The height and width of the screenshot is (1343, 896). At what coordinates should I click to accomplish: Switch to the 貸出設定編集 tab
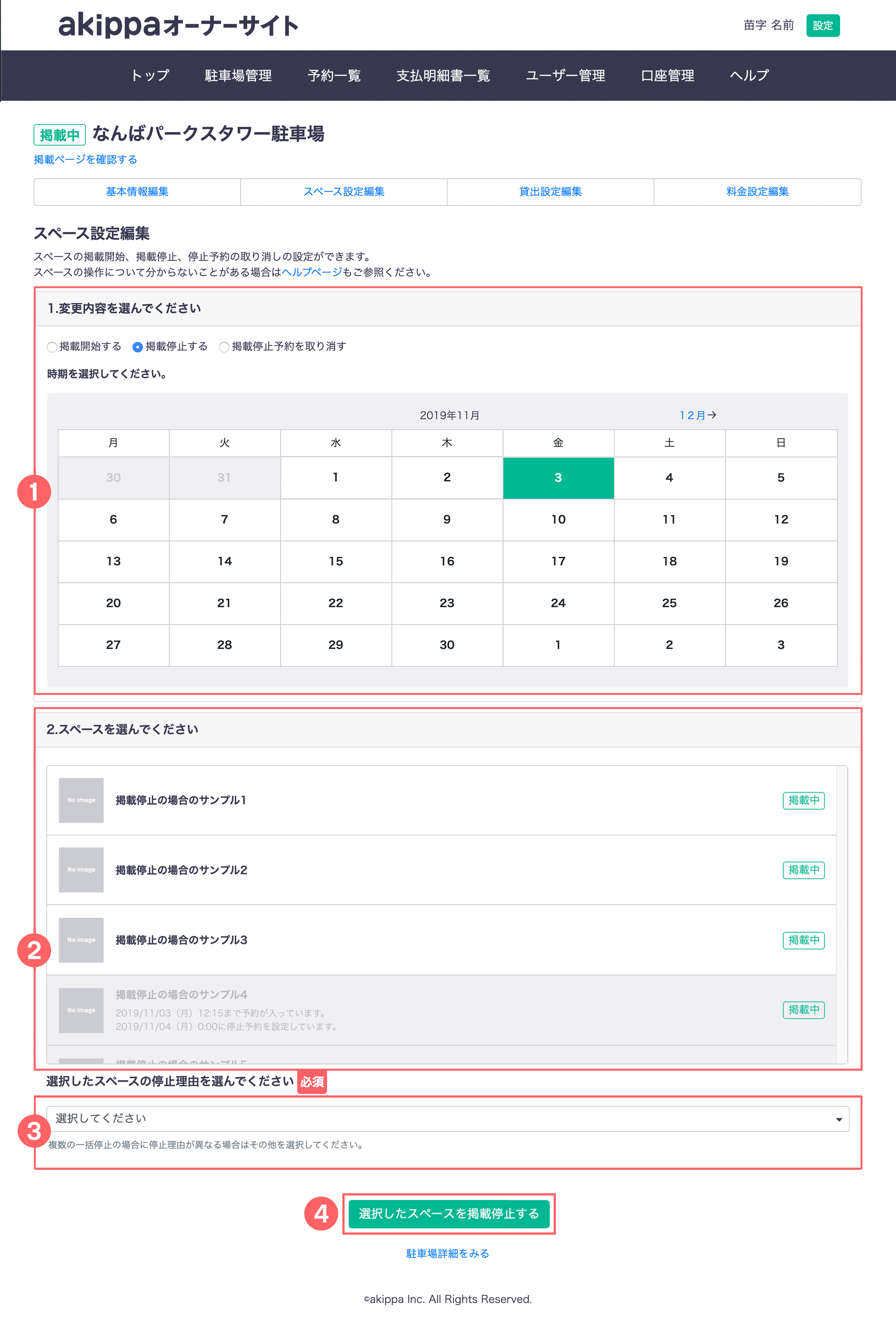coord(550,192)
